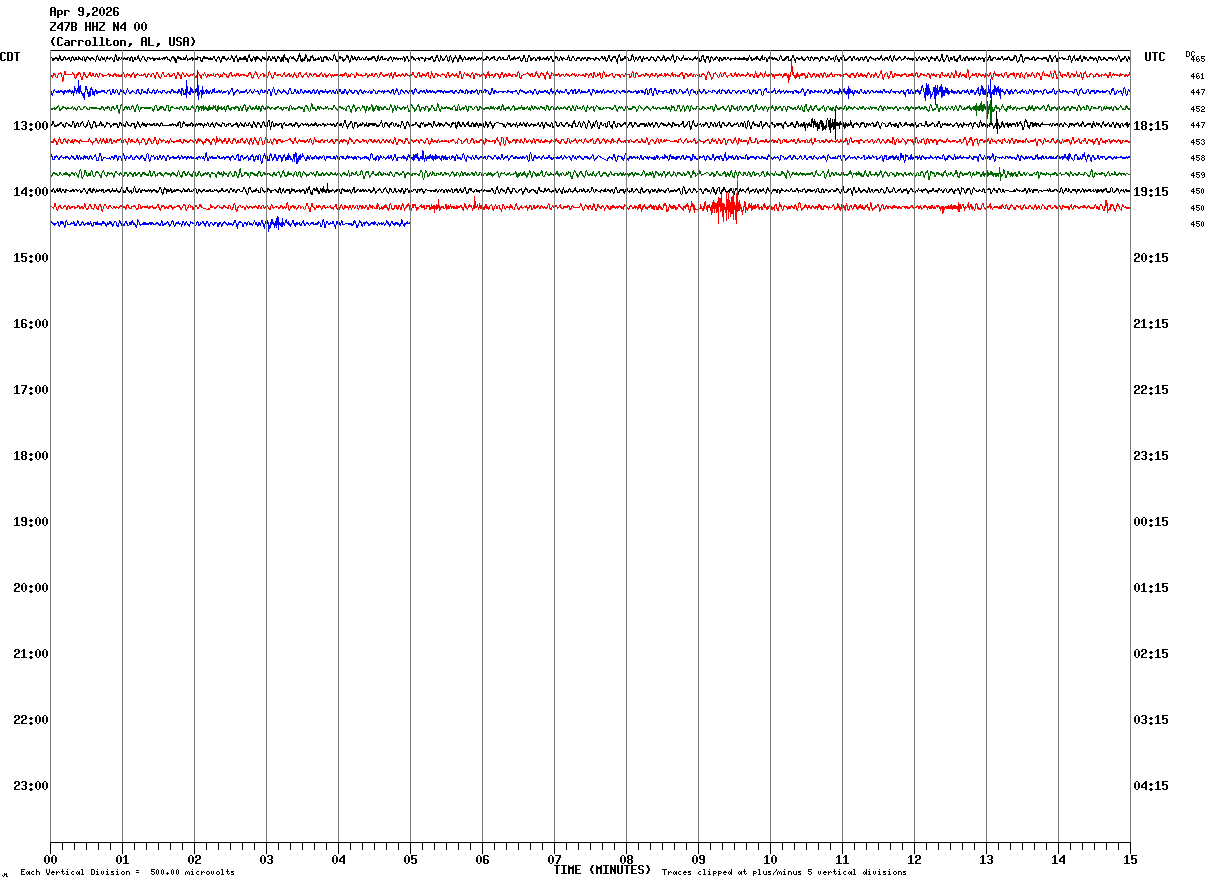Click the minute axis tick label 04
1210x886 pixels.
click(x=338, y=859)
